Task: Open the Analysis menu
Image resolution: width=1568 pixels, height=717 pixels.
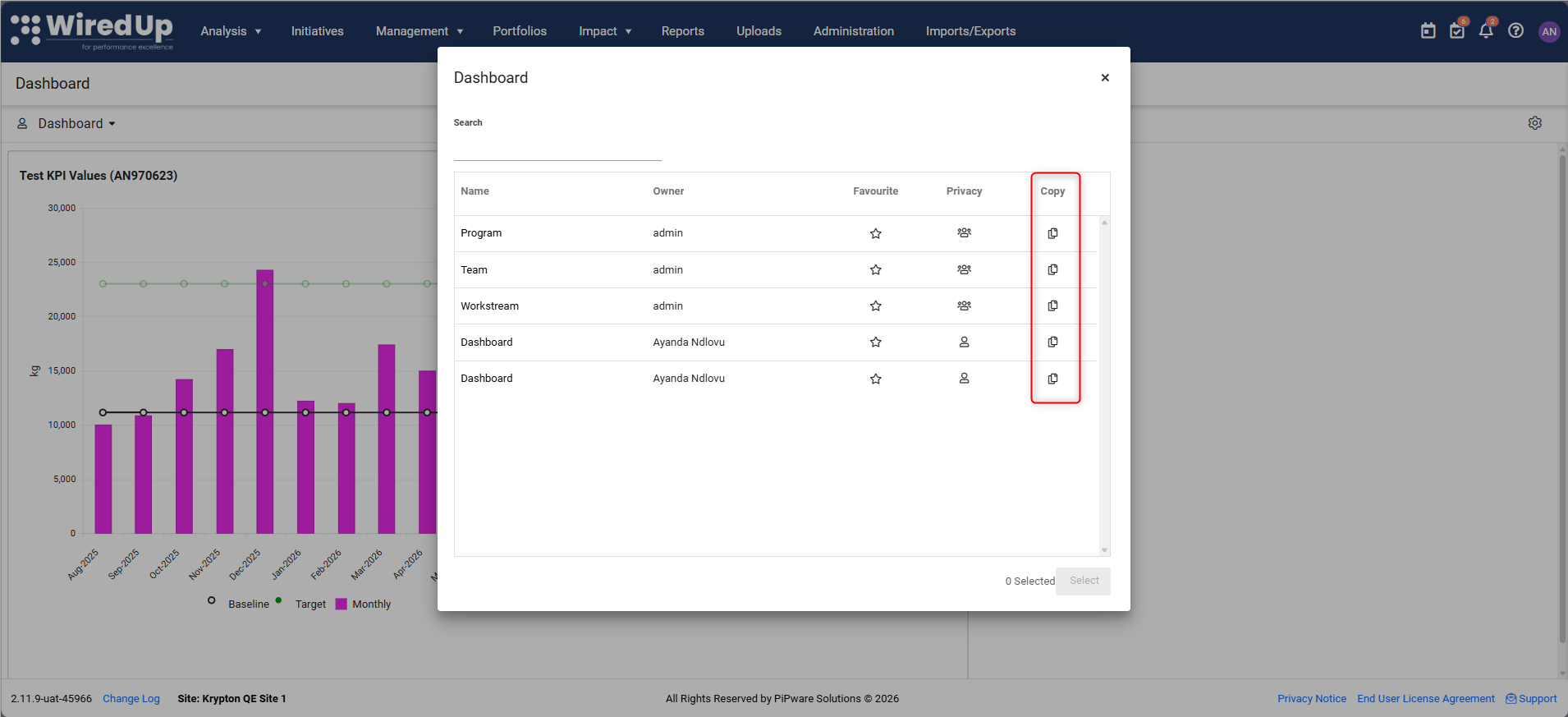Action: click(x=231, y=31)
